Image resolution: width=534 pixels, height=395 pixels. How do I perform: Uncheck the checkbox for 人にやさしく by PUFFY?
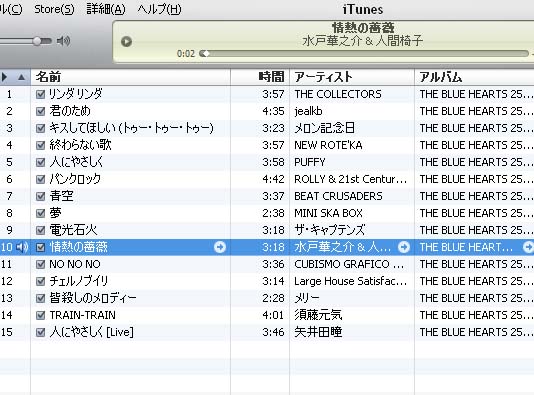click(x=41, y=162)
